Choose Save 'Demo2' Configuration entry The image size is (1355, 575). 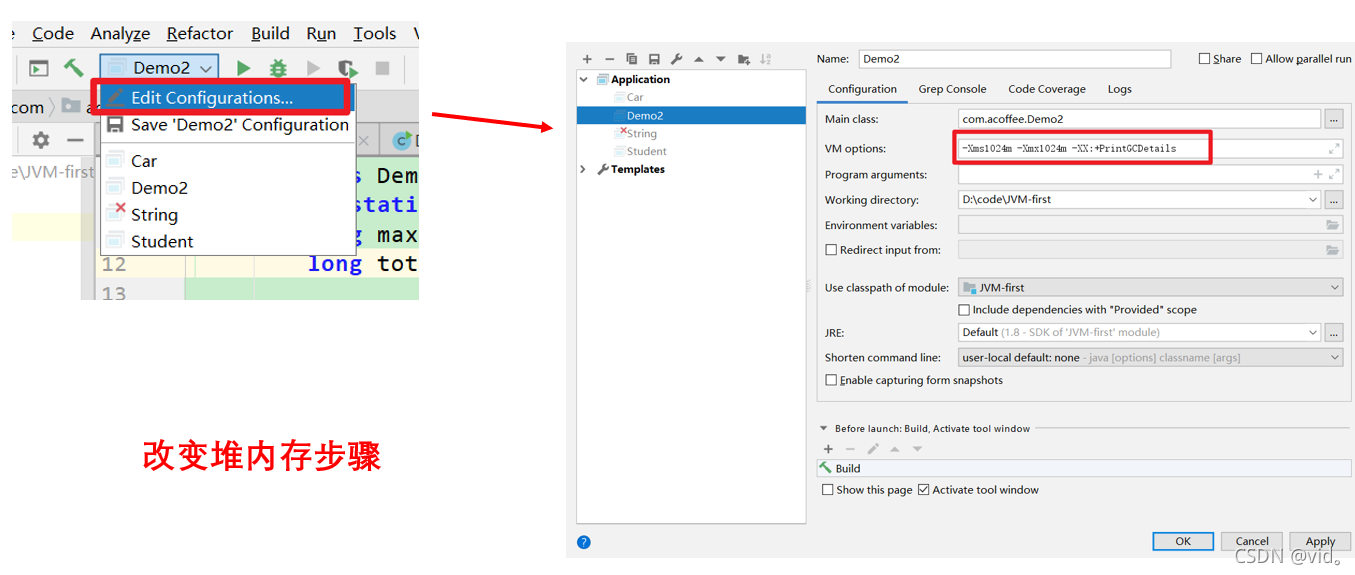click(228, 125)
